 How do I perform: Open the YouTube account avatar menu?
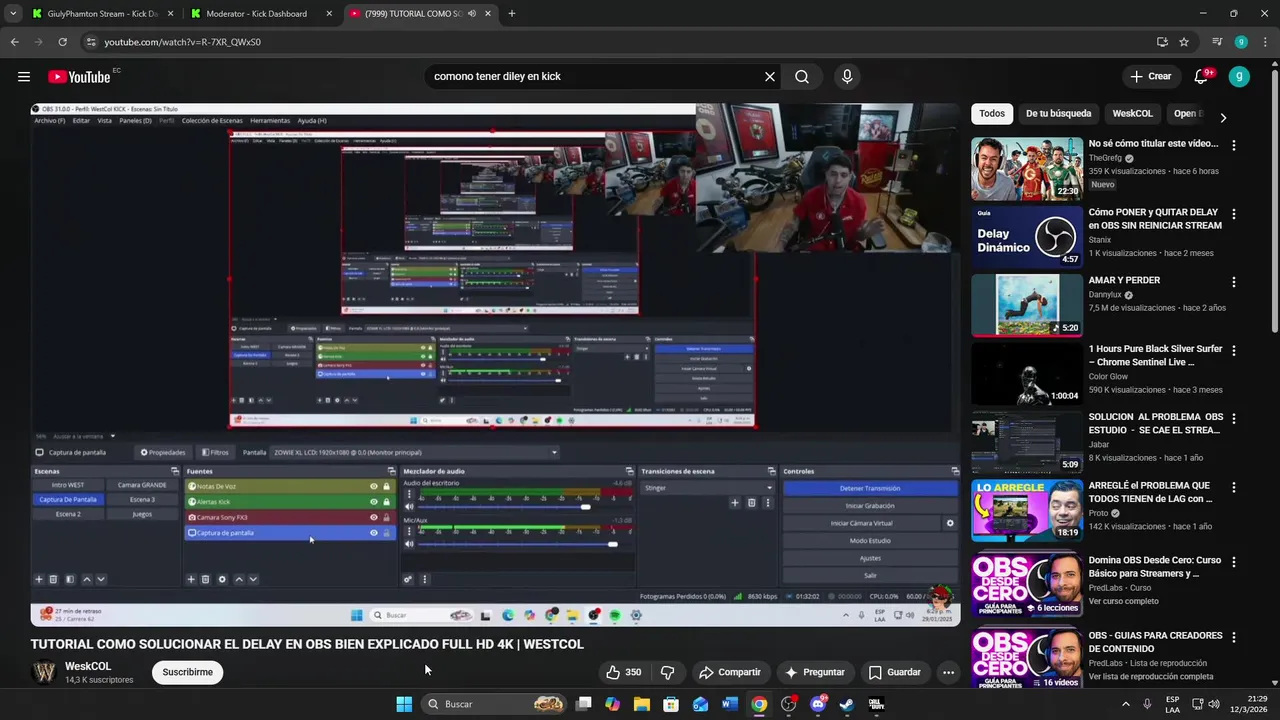coord(1239,77)
